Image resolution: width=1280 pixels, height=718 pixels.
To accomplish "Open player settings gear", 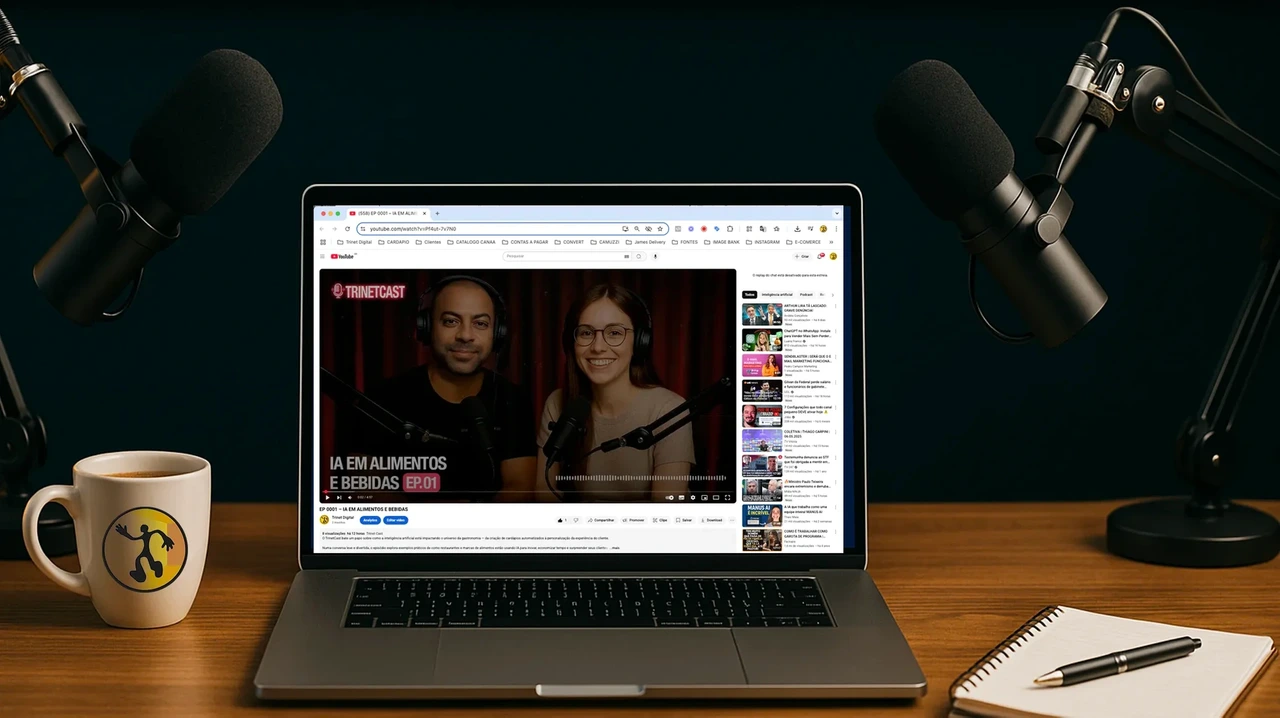I will pos(693,497).
